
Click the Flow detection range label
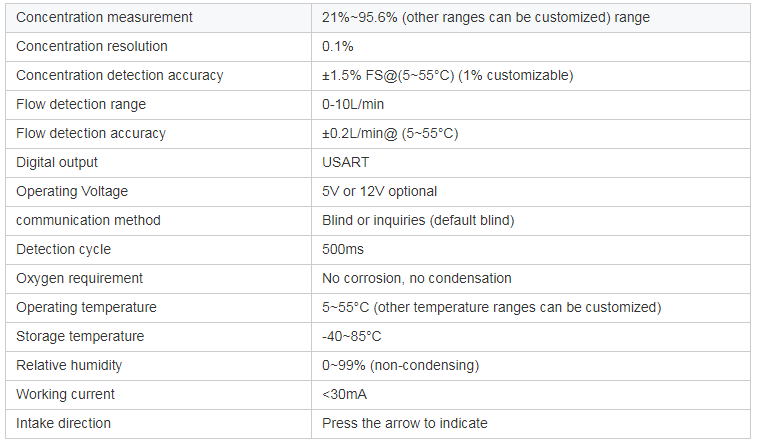coord(81,105)
